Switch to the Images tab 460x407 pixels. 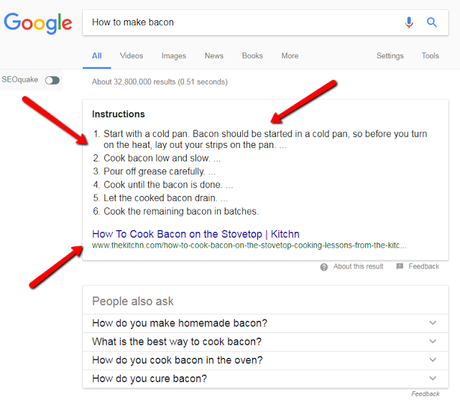(x=174, y=56)
